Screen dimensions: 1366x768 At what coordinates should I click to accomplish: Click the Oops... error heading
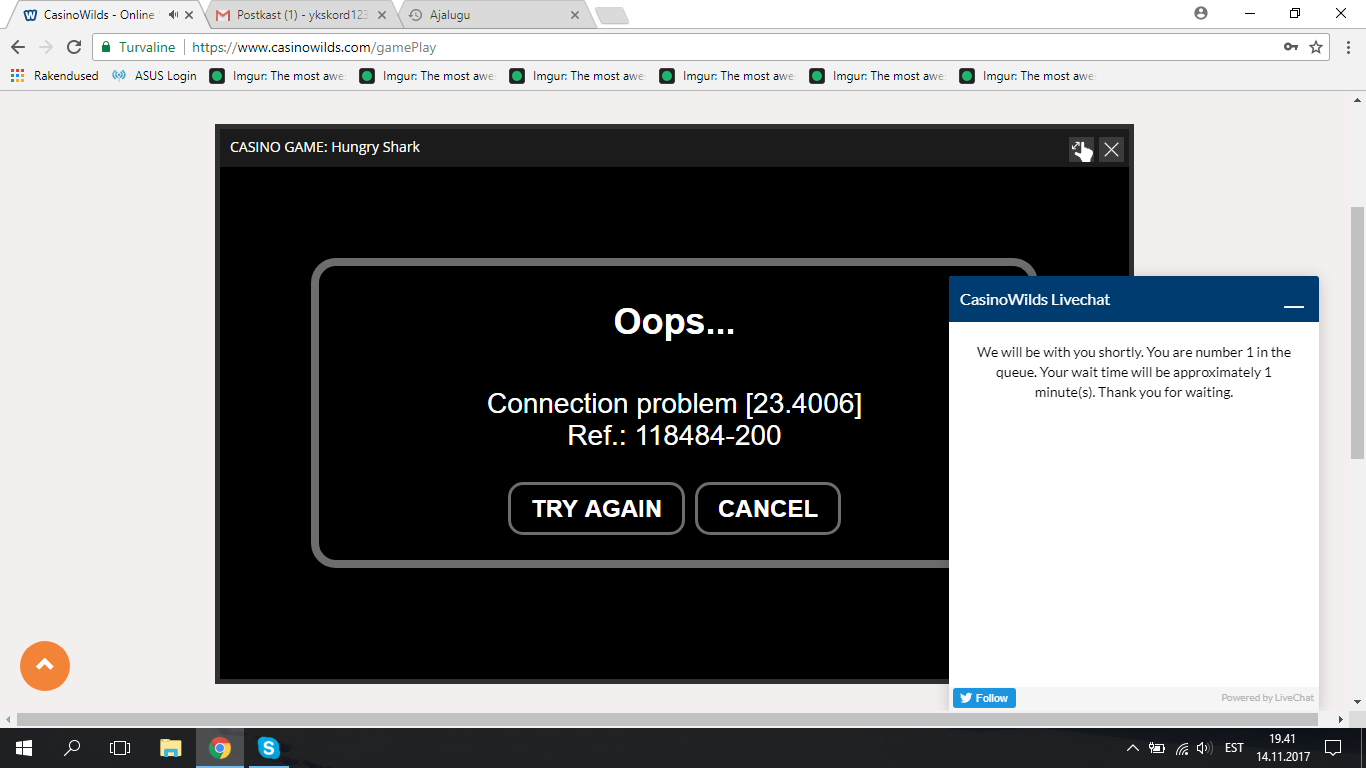coord(674,322)
